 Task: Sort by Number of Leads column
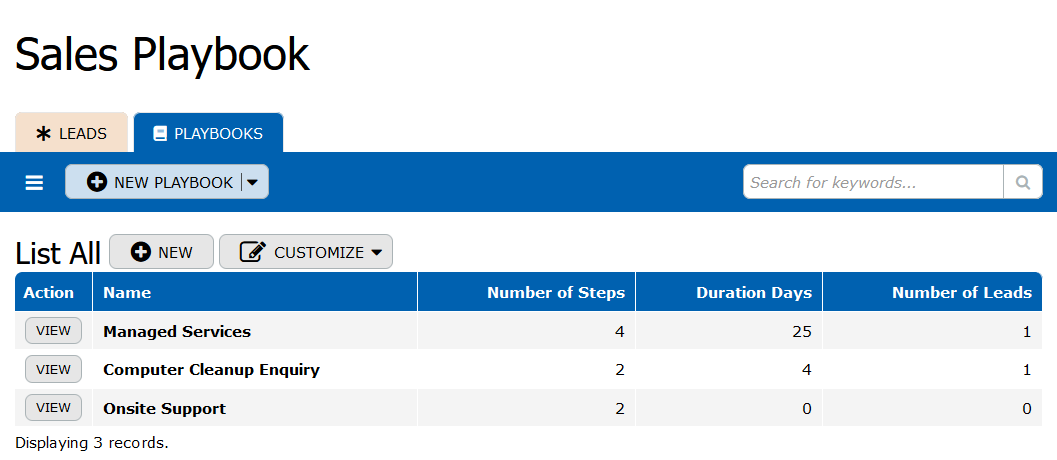961,292
